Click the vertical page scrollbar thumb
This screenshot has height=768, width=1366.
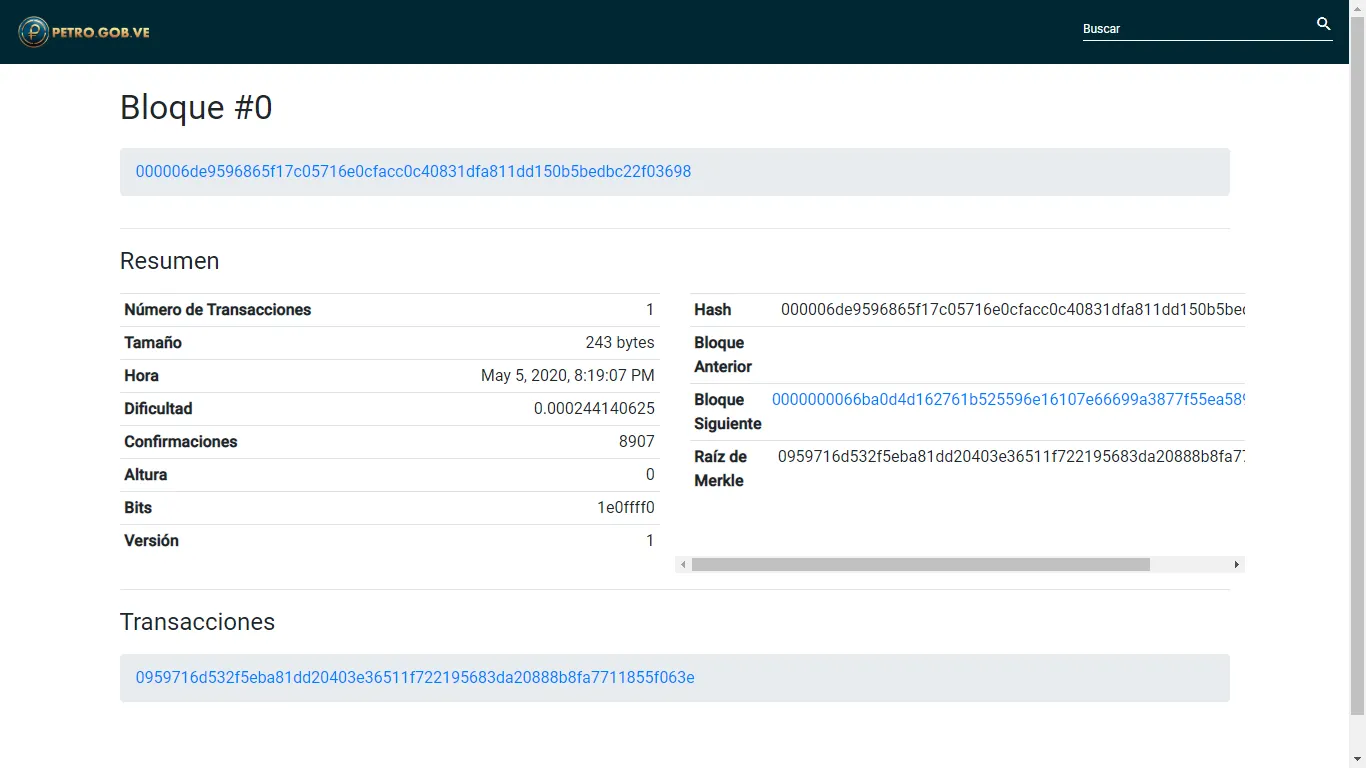point(1357,360)
